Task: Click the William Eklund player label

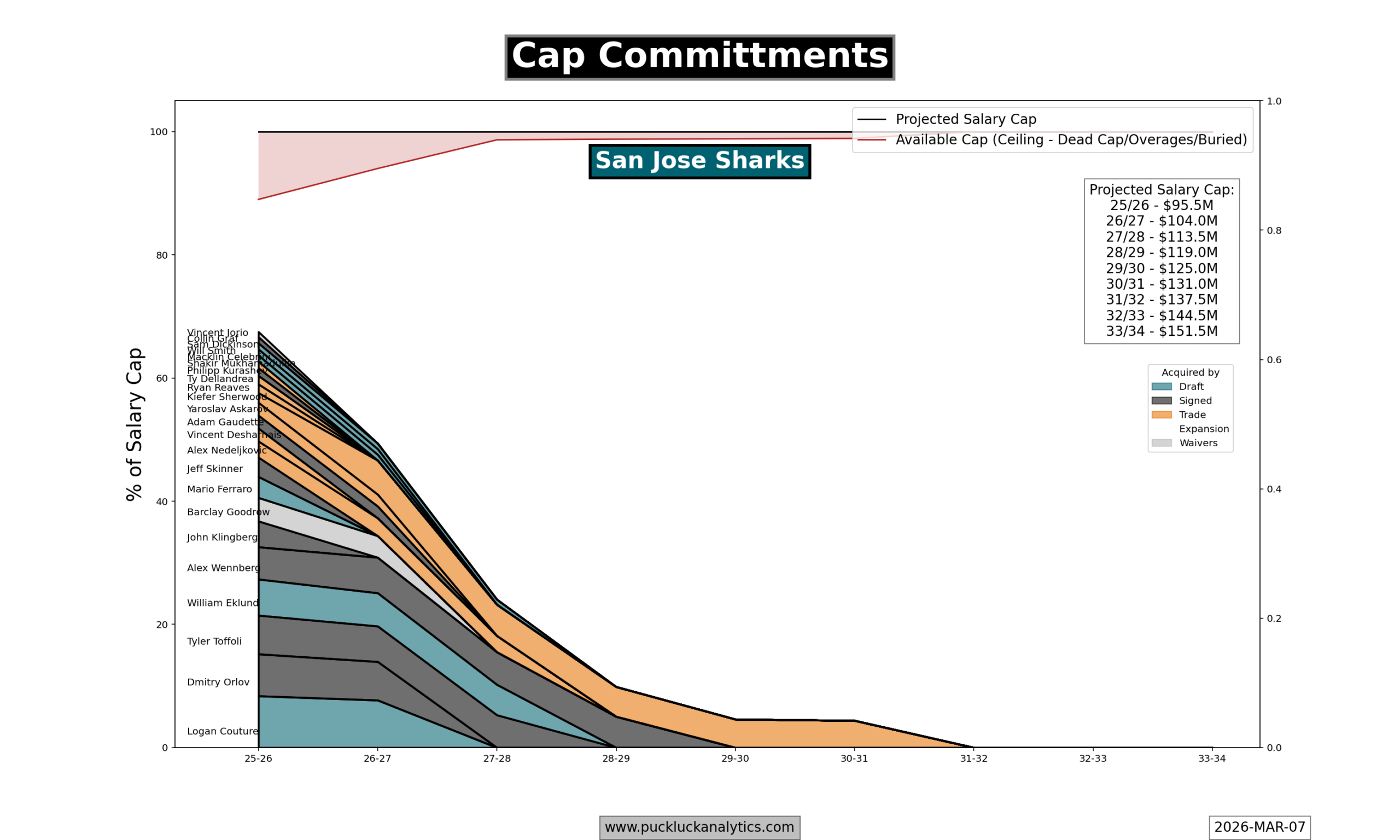Action: point(223,603)
